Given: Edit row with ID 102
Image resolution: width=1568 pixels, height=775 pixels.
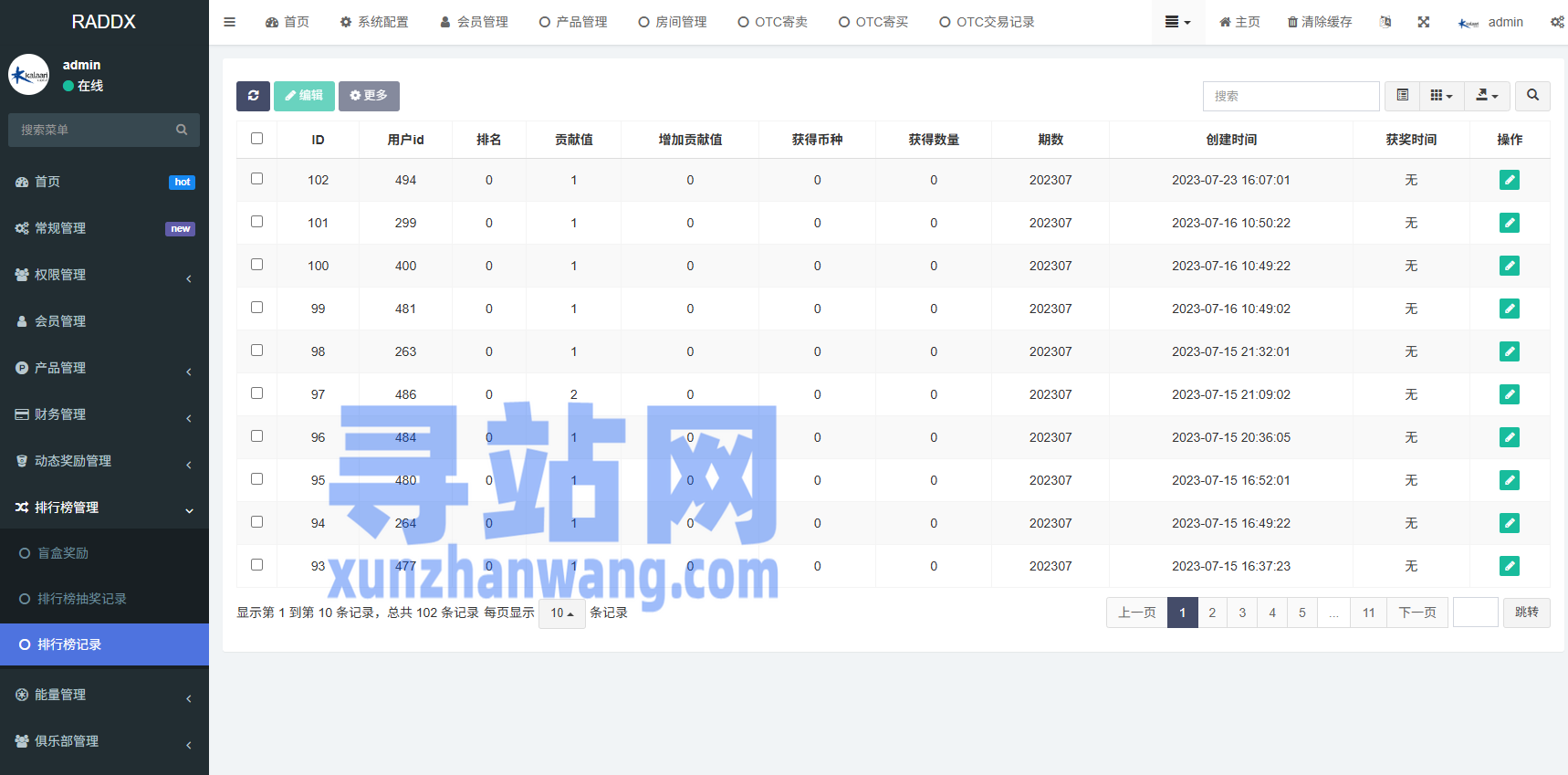Looking at the screenshot, I should (1510, 180).
